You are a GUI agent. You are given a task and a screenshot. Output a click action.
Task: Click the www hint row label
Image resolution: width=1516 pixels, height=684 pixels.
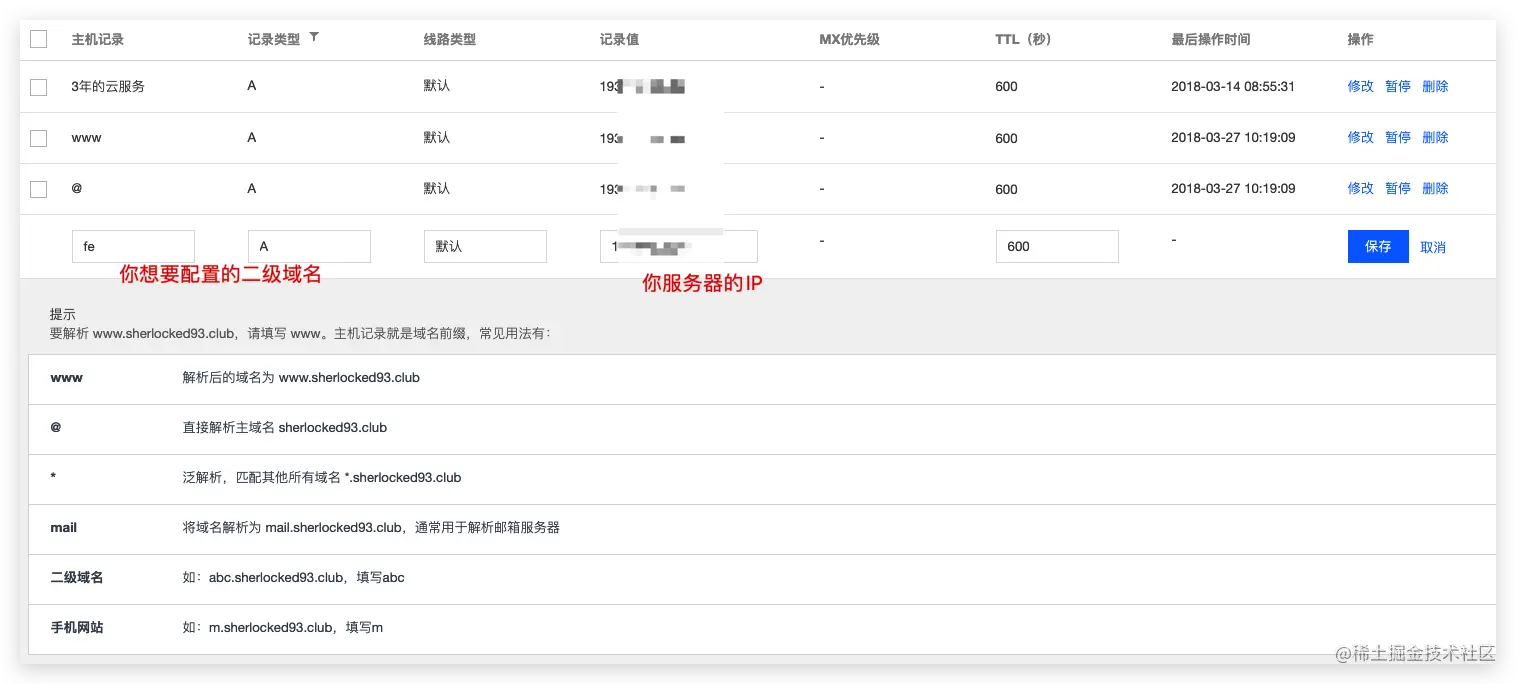[x=67, y=378]
